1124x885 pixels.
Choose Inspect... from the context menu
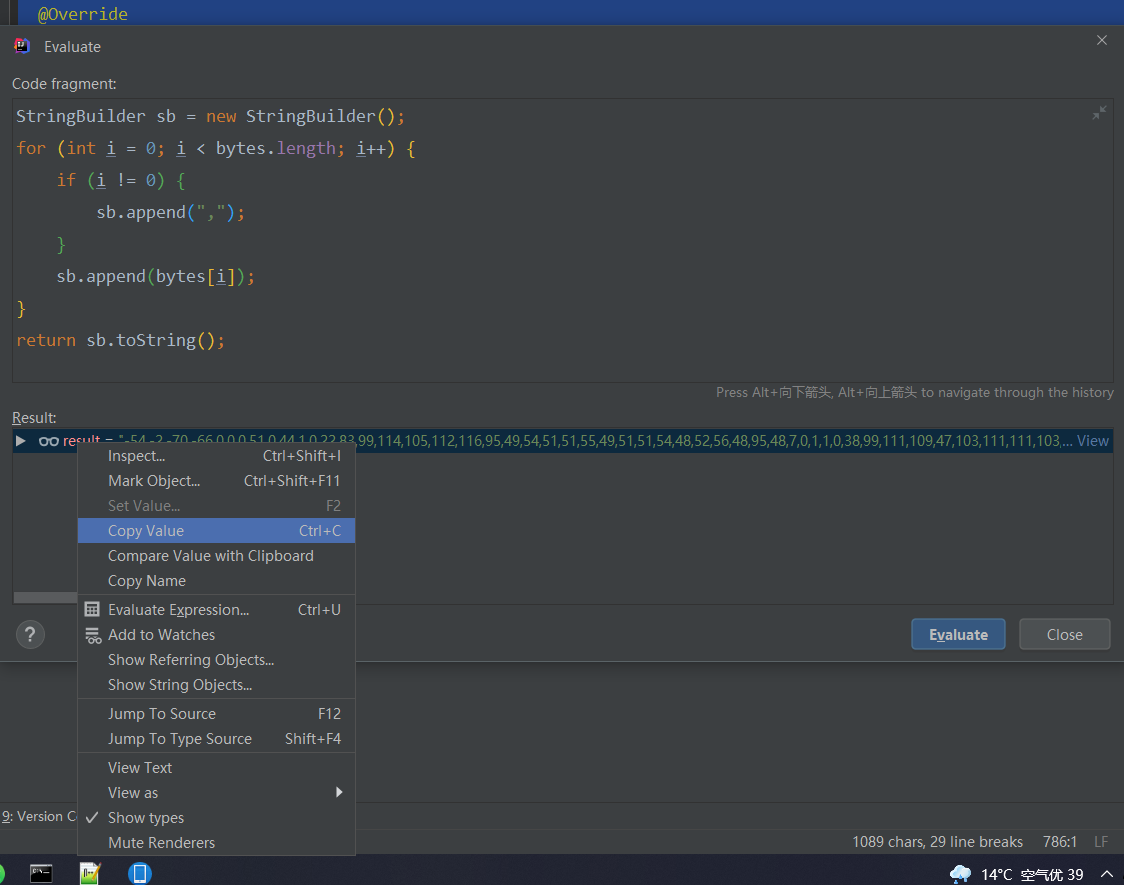pyautogui.click(x=216, y=456)
